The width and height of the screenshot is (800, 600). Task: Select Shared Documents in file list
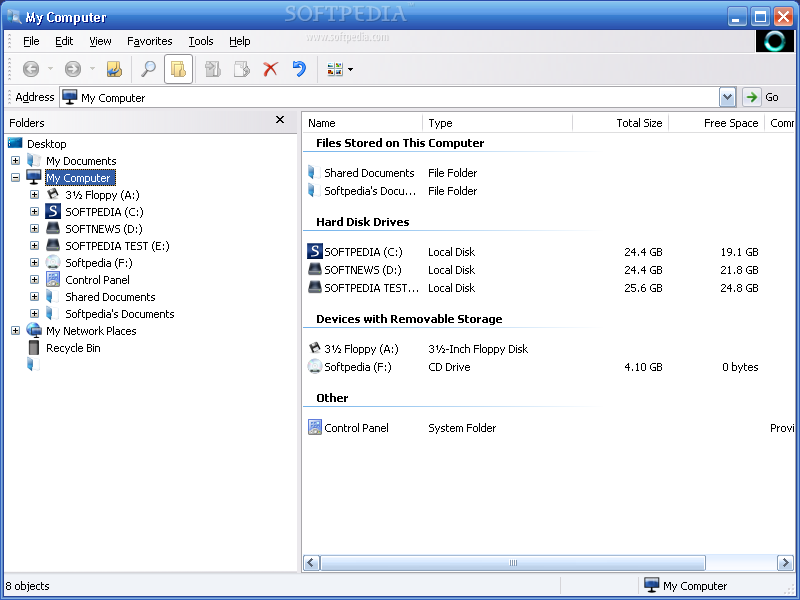pos(369,173)
